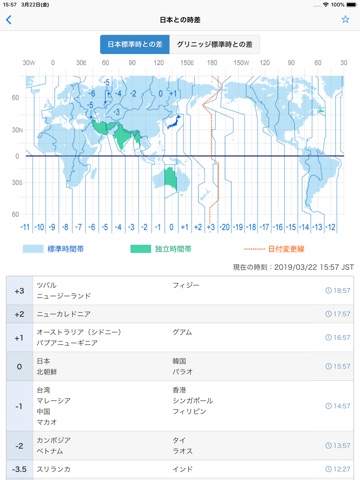Click the clock icon next to 15:57
360x480 pixels.
click(328, 366)
